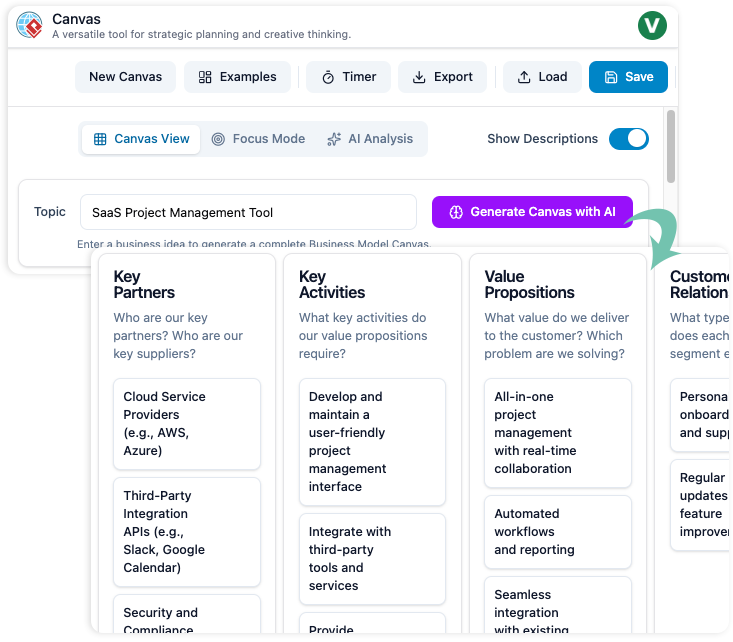The image size is (733, 642).
Task: Switch to Canvas View tab
Action: (141, 139)
